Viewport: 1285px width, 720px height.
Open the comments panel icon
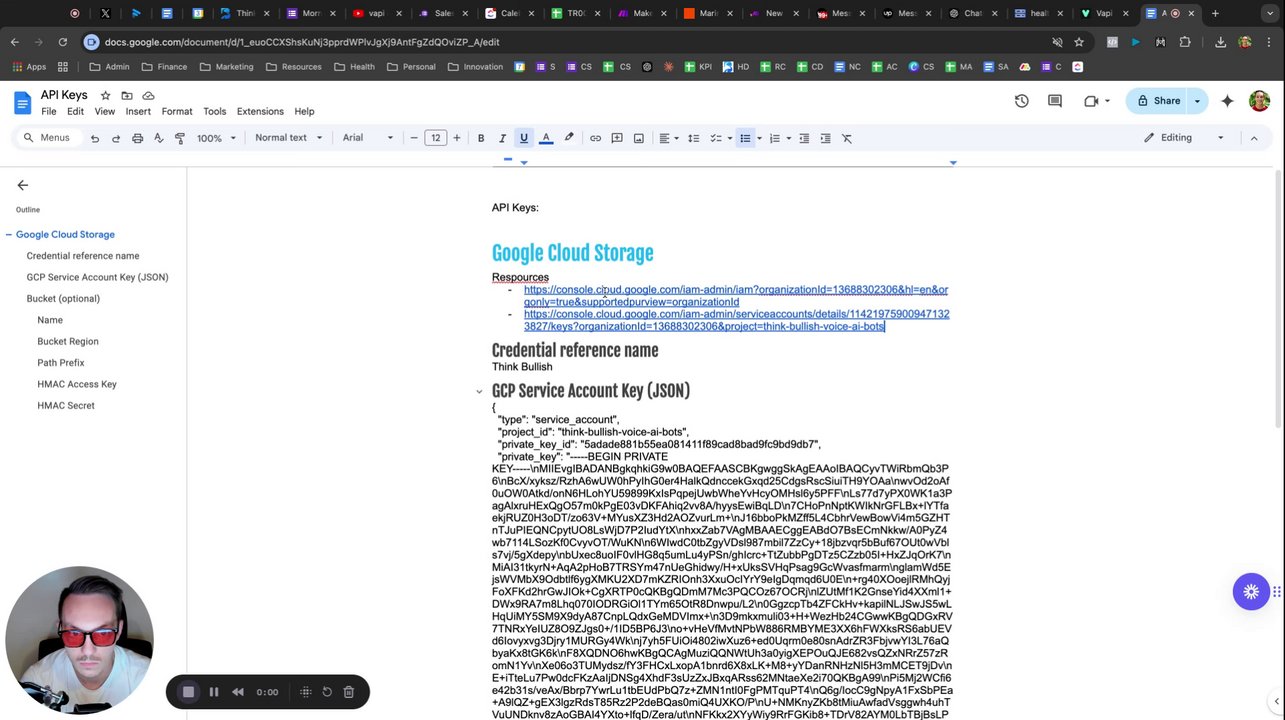coord(1054,101)
